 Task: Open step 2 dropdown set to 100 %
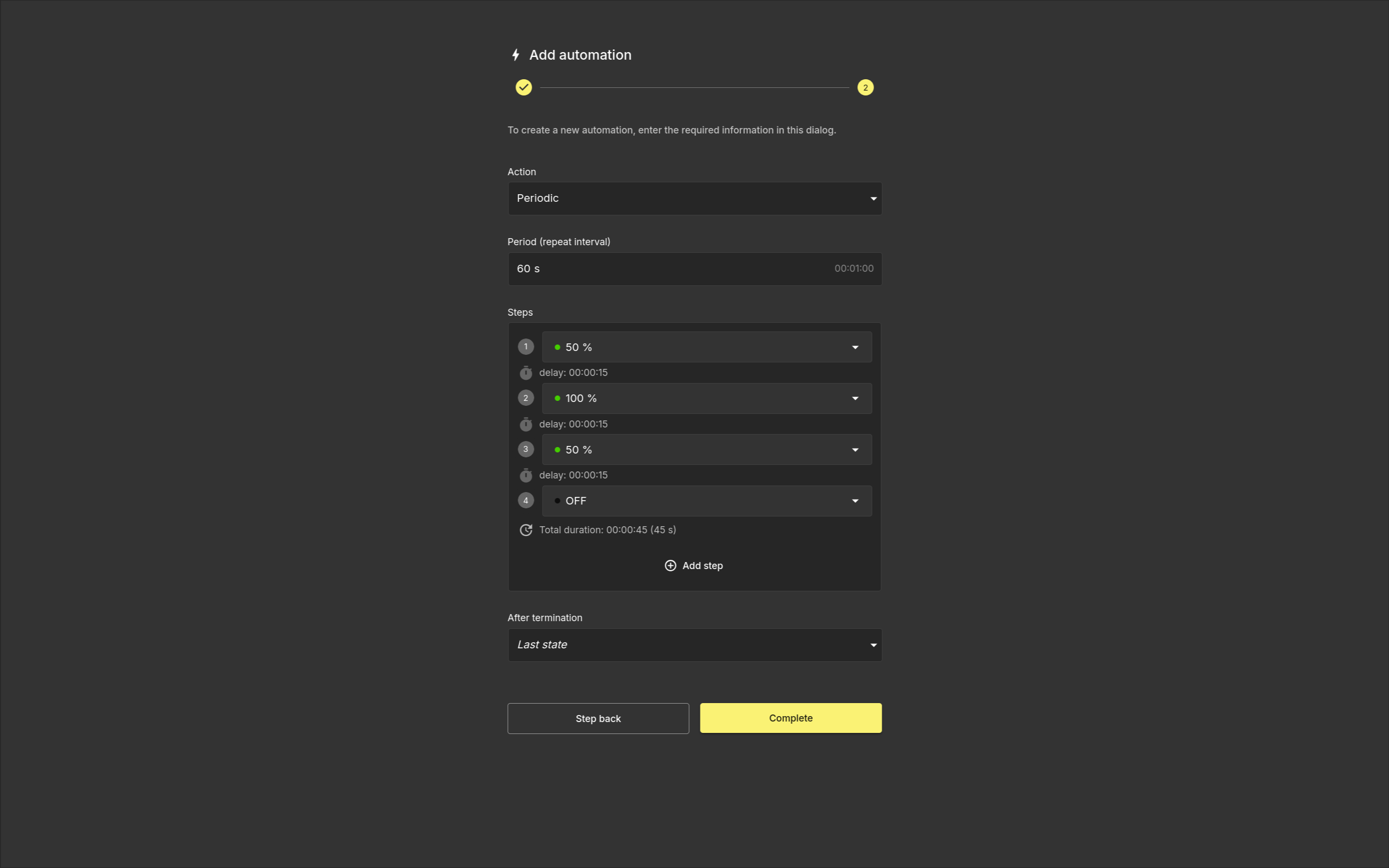click(706, 398)
